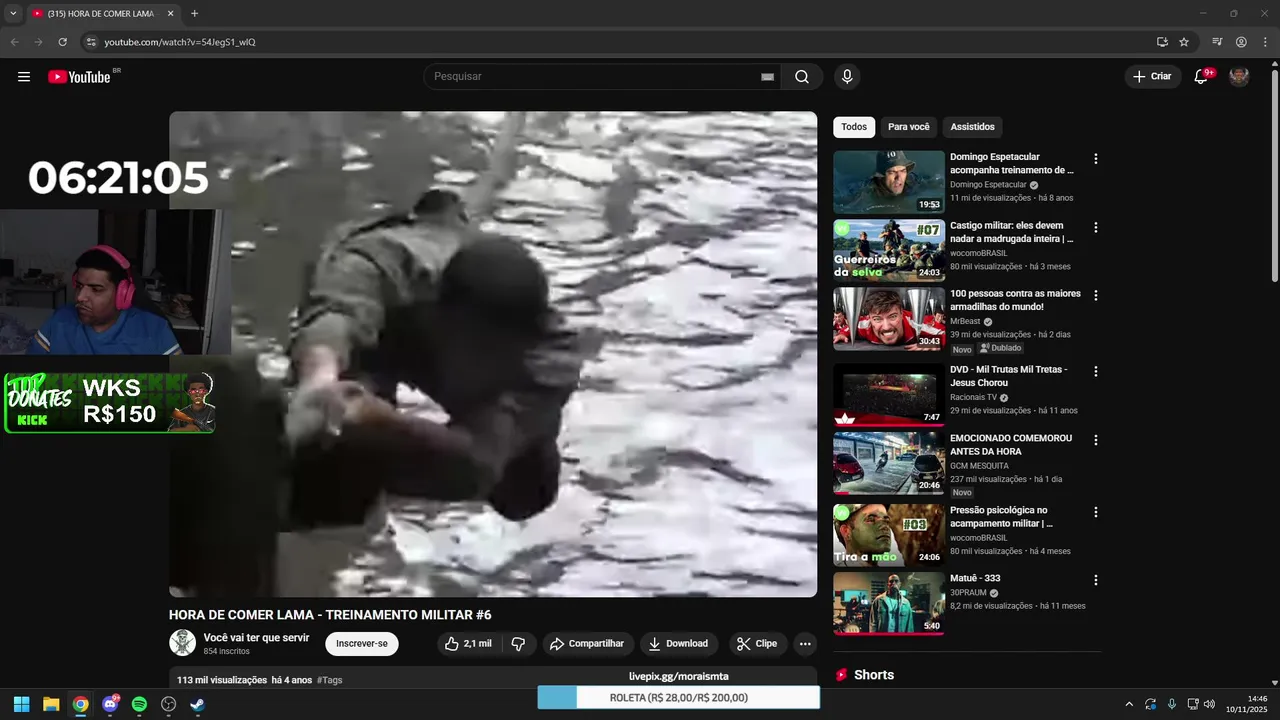Open the Chrome profile icon
This screenshot has width=1280, height=720.
(x=1241, y=42)
